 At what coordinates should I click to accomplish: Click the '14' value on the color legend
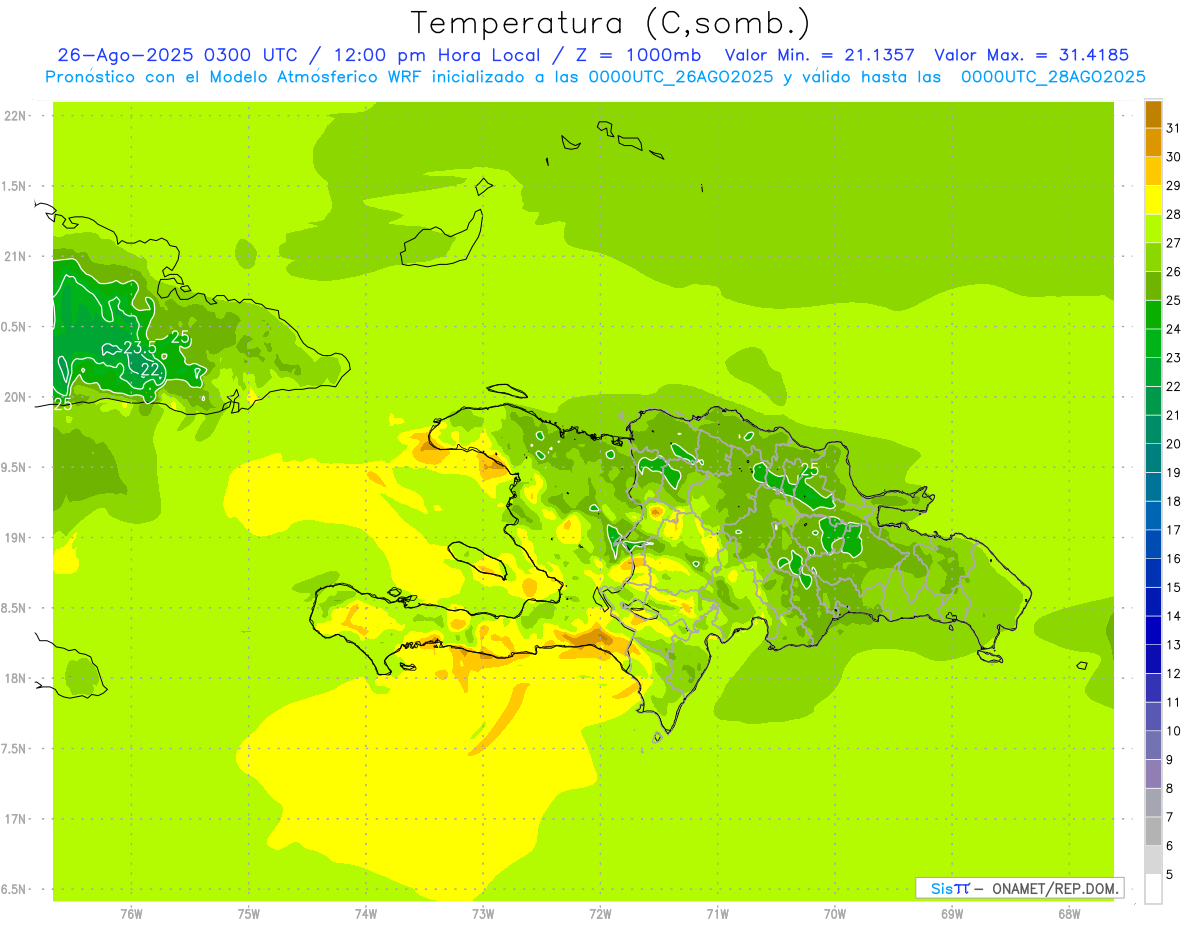(1174, 616)
